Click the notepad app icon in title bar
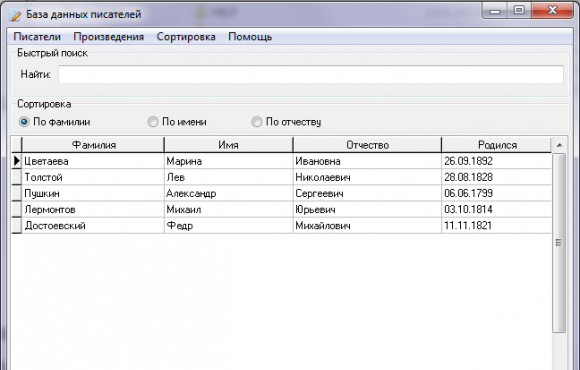Viewport: 580px width, 370px height. (15, 14)
